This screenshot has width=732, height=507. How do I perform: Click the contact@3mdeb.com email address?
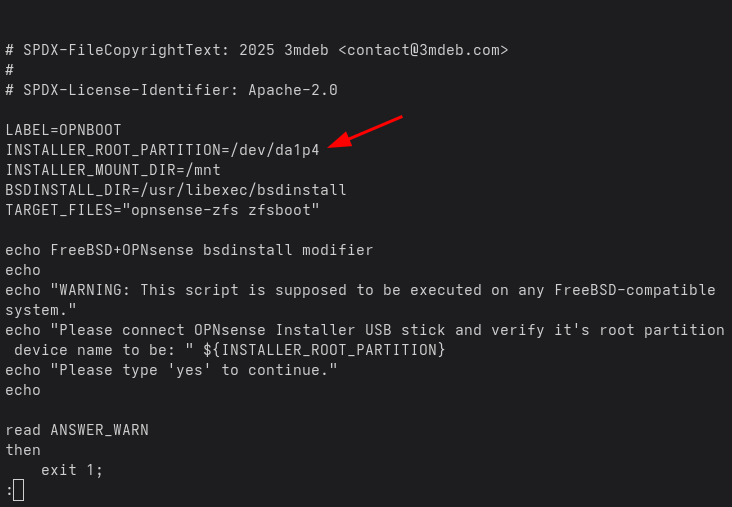[x=423, y=50]
